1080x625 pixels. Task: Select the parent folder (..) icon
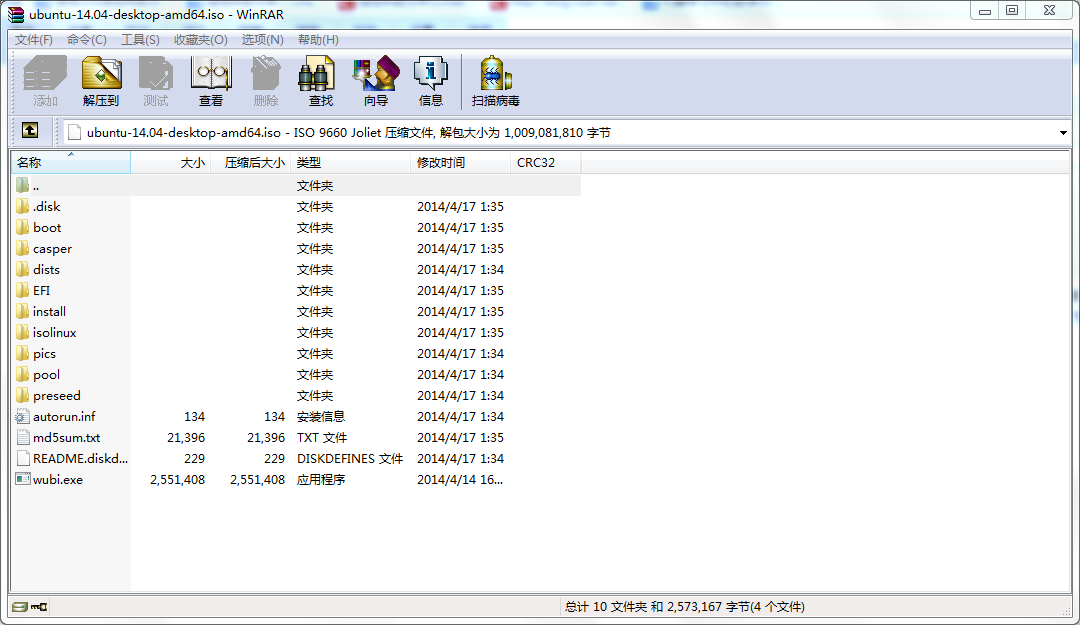[23, 185]
